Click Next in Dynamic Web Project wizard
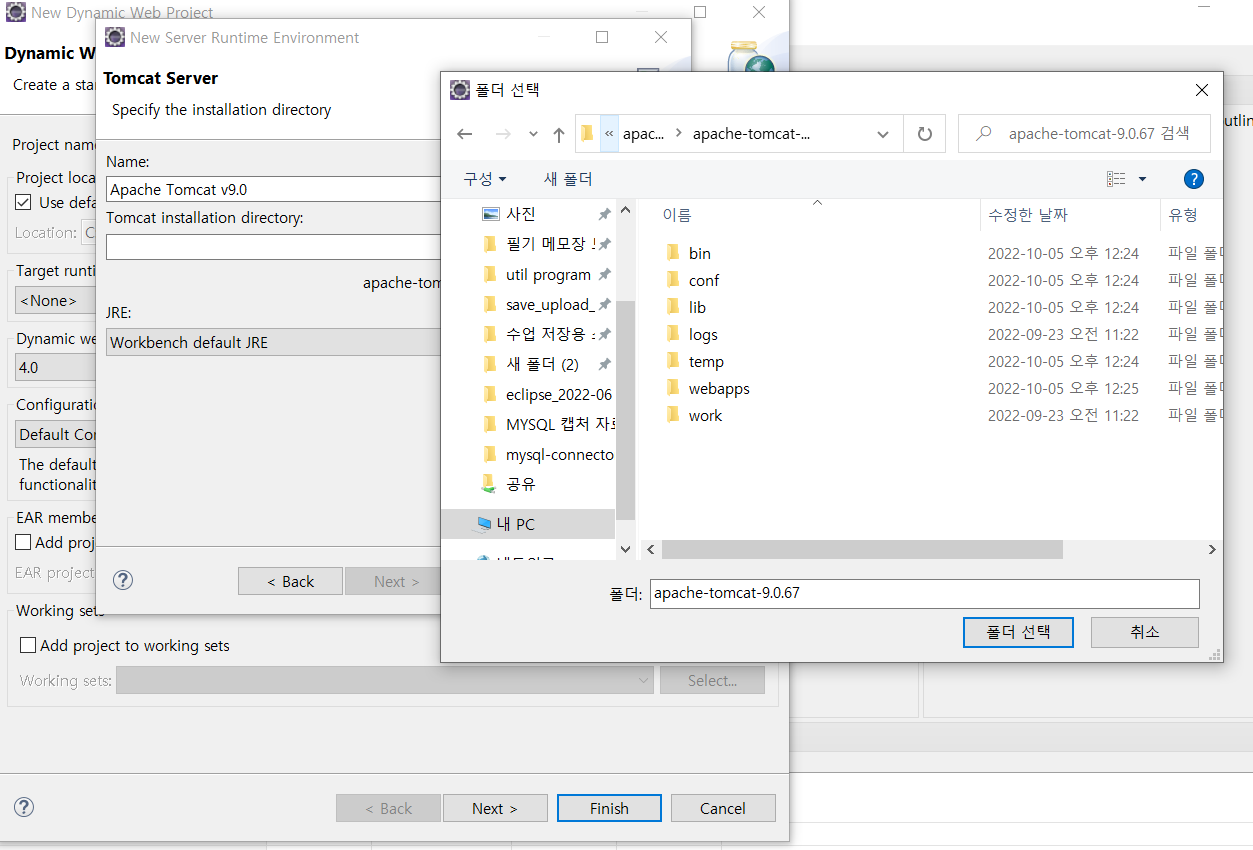 tap(495, 808)
